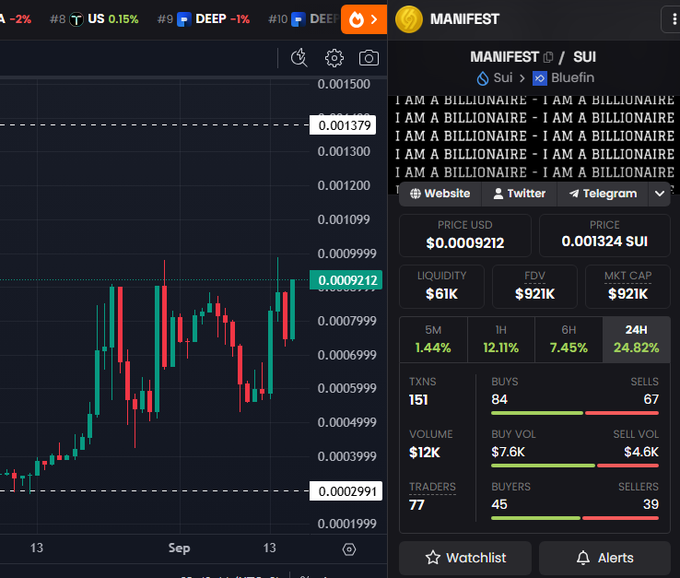Click the current price 0.0009212 axis label

[346, 280]
